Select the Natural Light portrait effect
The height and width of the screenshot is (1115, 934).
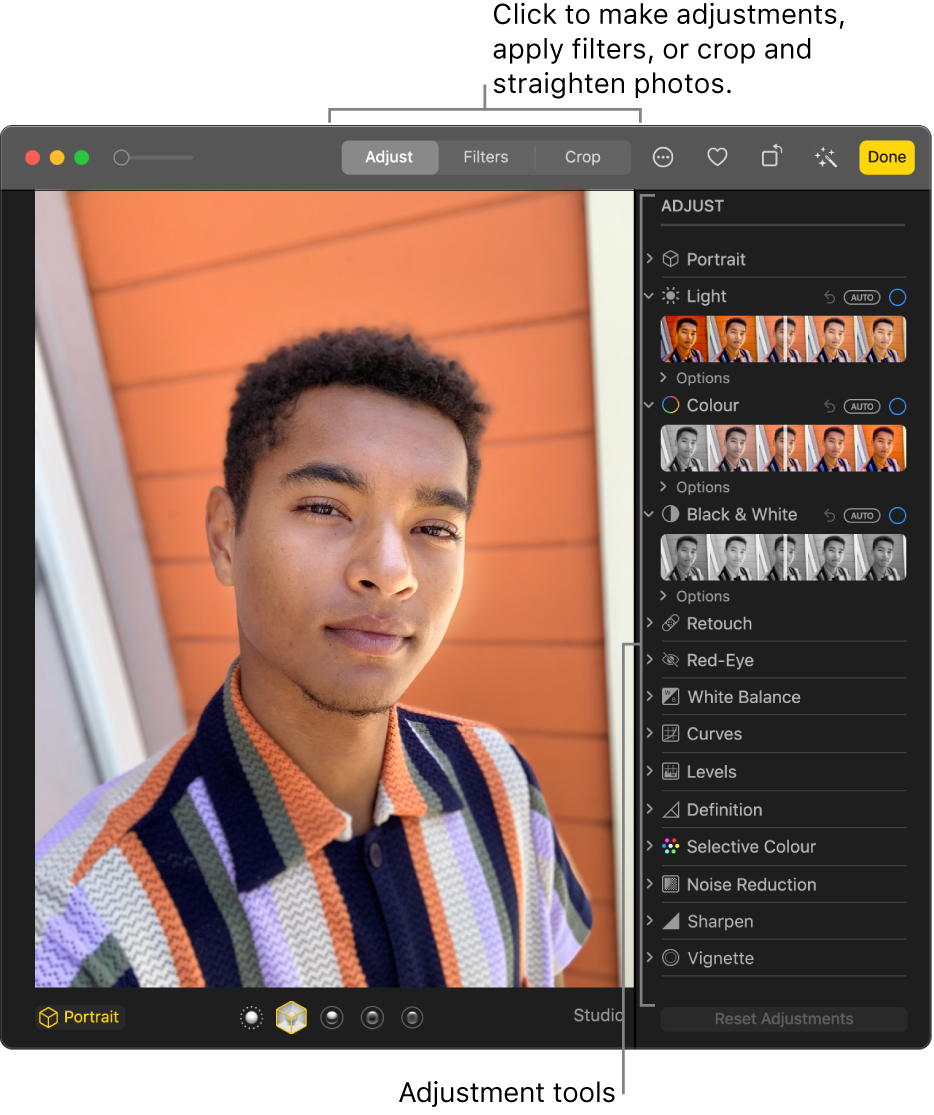(x=252, y=1017)
